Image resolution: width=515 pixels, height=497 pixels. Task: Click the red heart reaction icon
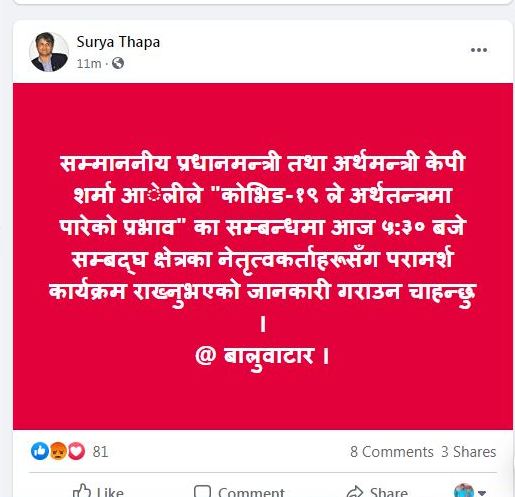(x=76, y=451)
